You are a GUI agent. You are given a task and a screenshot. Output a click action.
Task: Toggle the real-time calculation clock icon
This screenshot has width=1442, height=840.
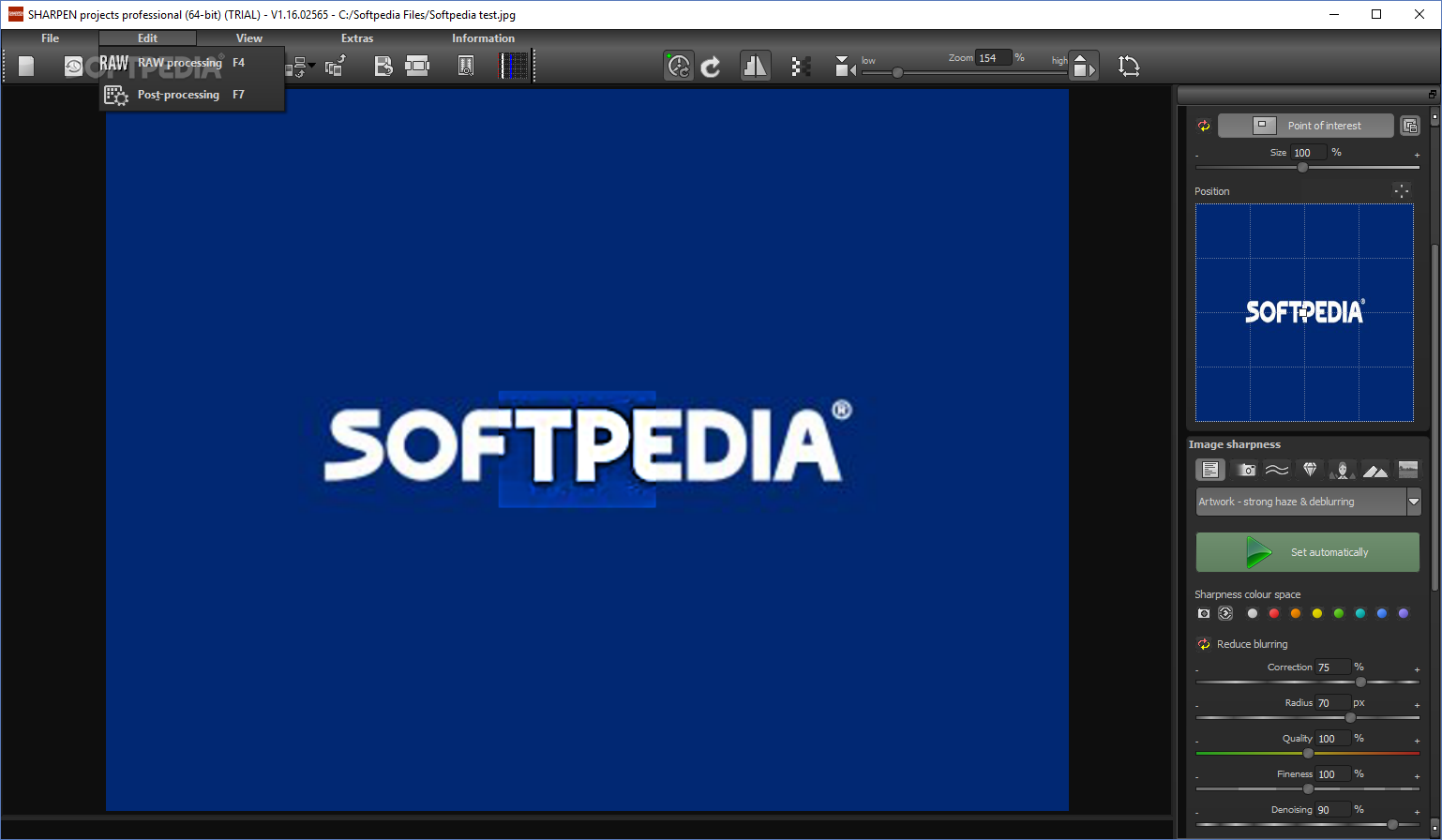pos(679,66)
